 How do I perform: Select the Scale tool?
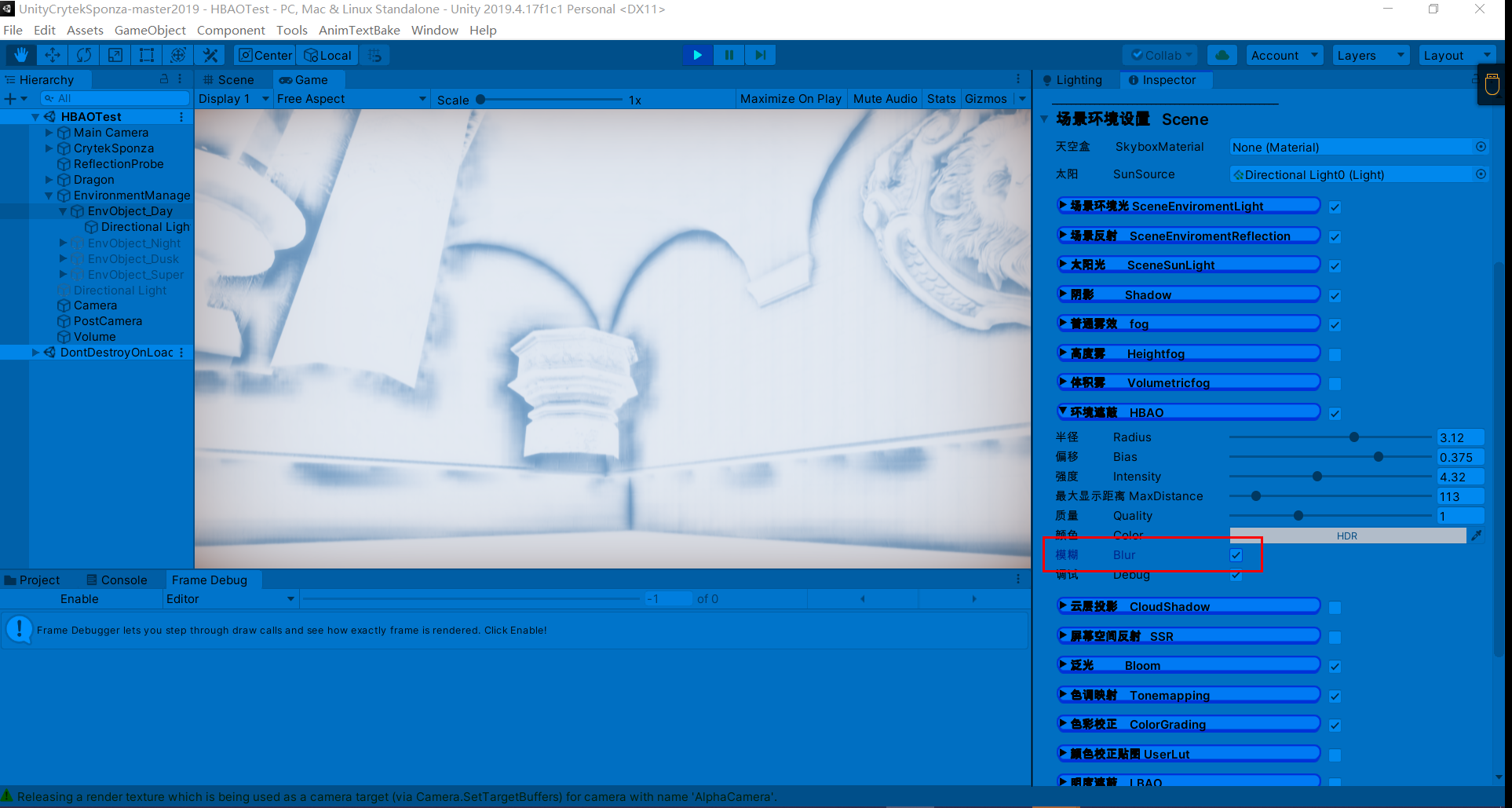point(115,55)
